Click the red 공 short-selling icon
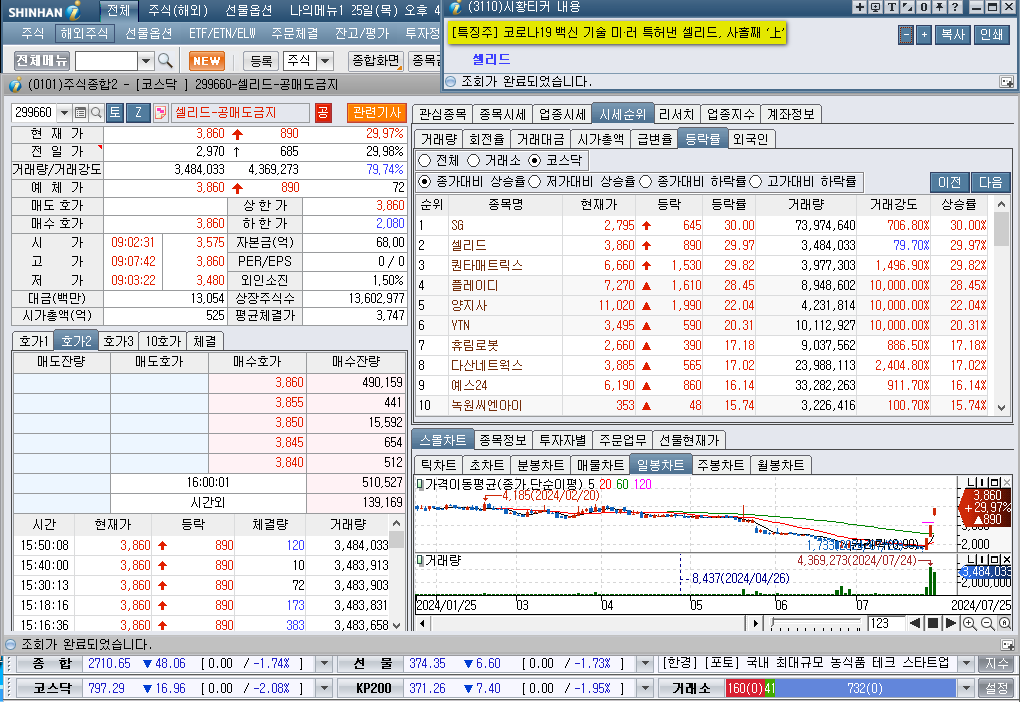 pyautogui.click(x=323, y=113)
